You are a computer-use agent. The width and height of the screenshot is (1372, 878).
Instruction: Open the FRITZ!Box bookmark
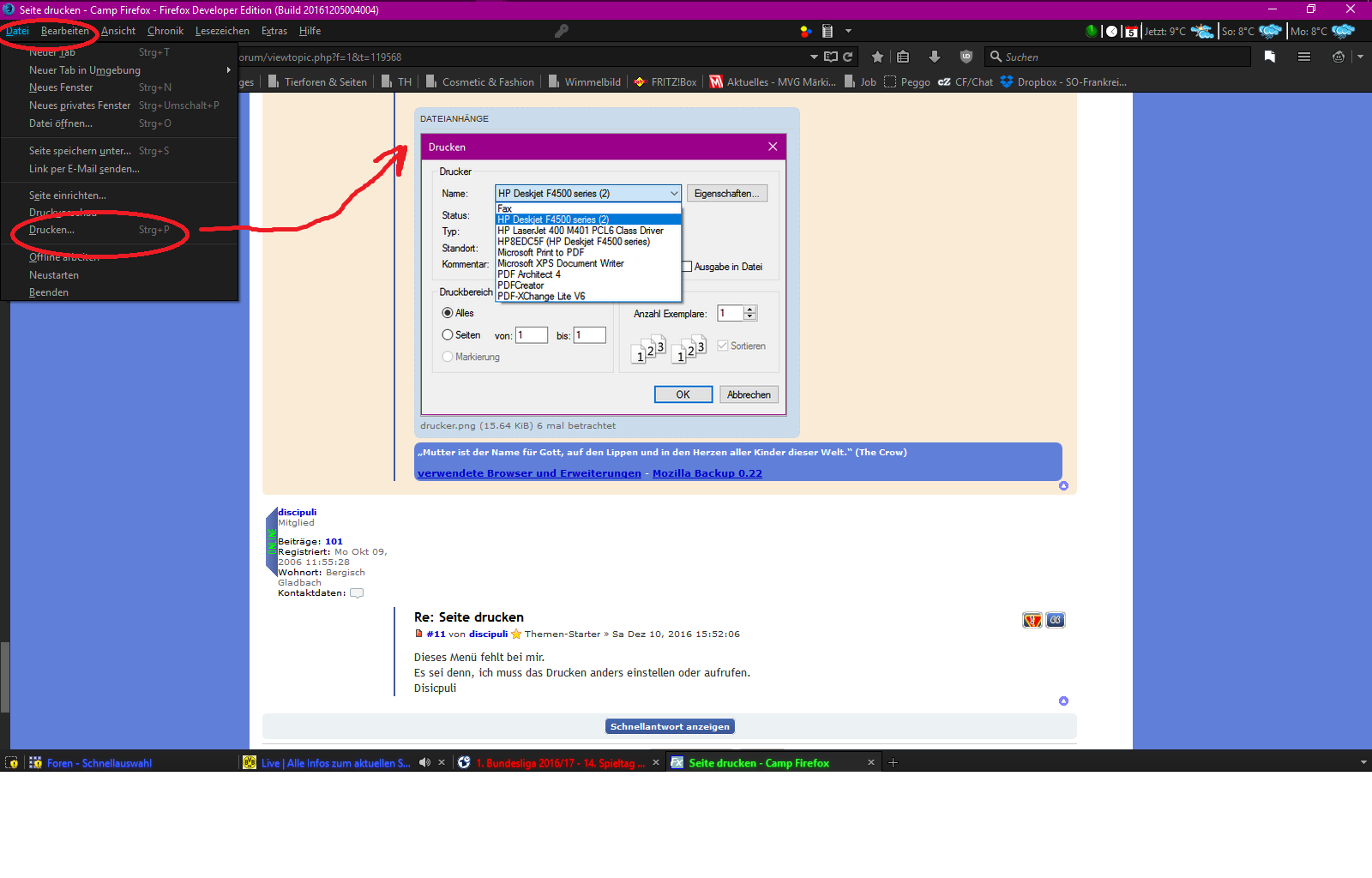click(665, 82)
